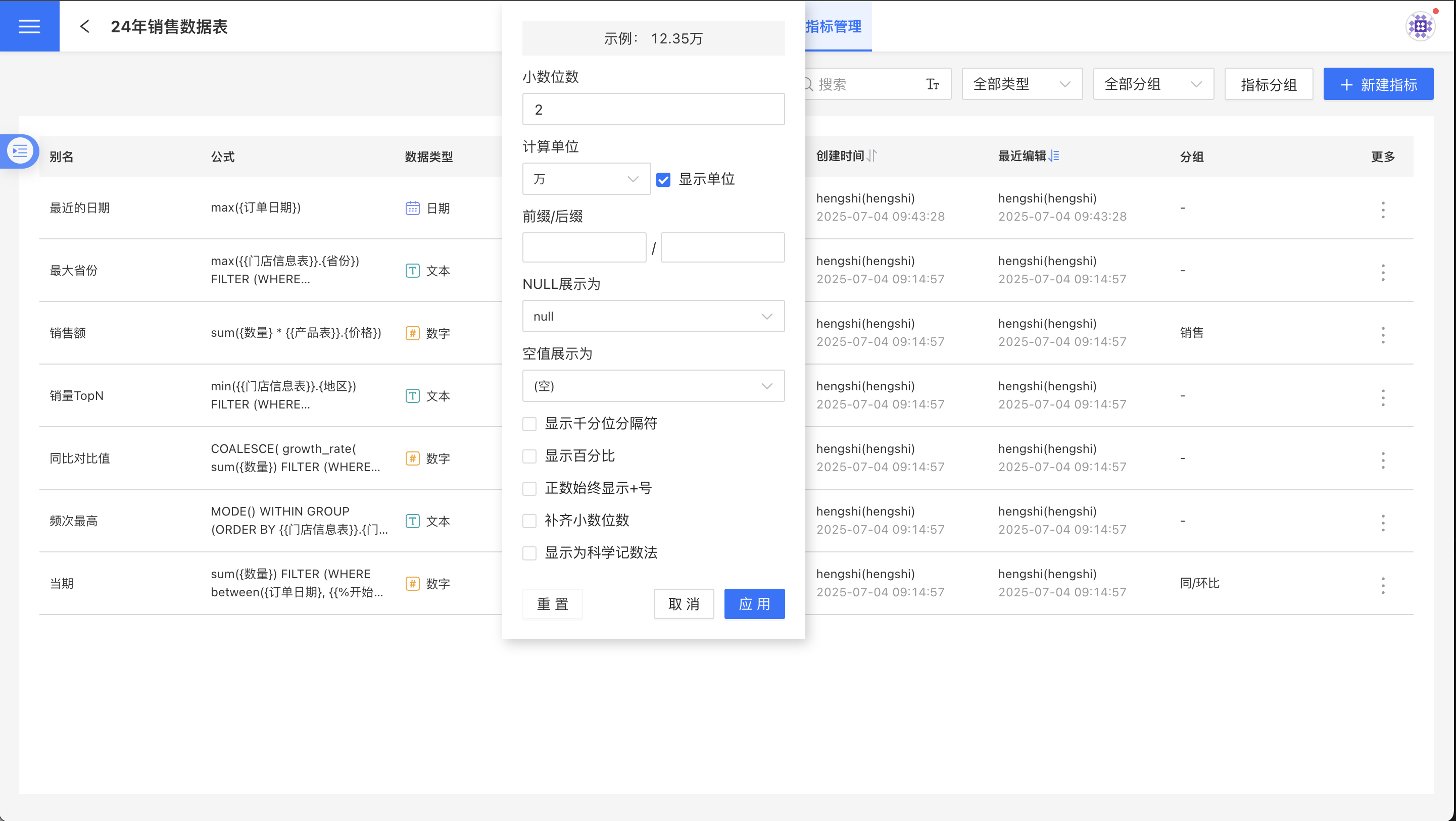1456x821 pixels.
Task: Sort by 创建时间 column icon
Action: (872, 156)
